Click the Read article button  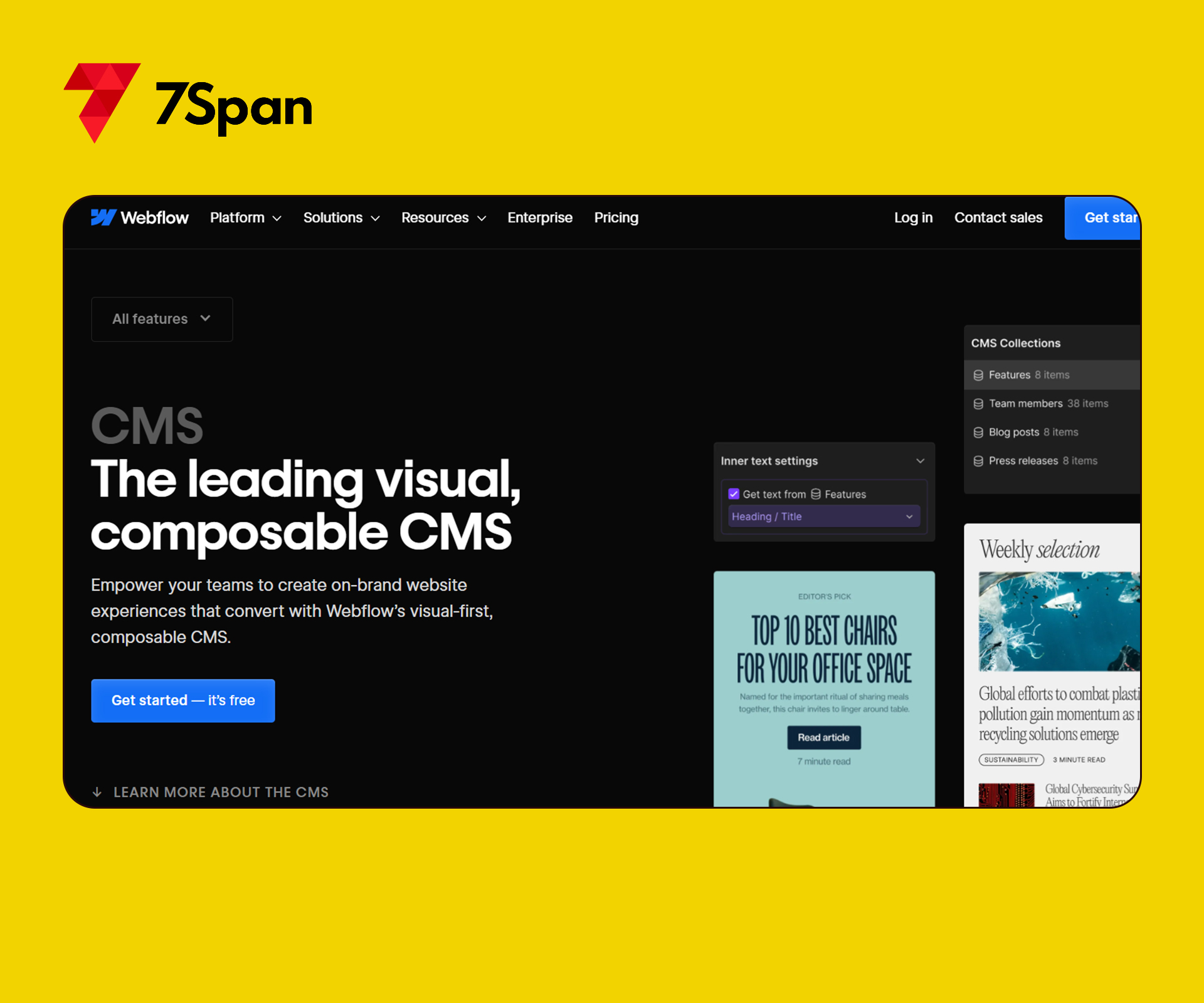823,738
